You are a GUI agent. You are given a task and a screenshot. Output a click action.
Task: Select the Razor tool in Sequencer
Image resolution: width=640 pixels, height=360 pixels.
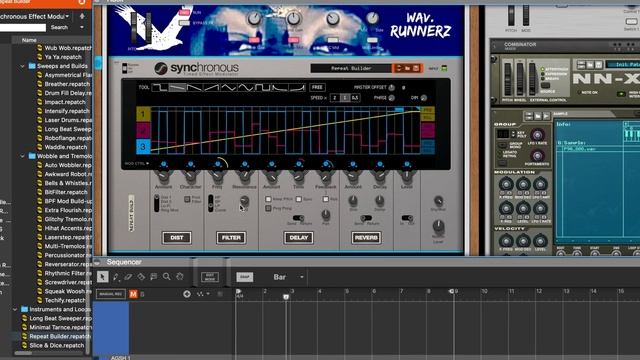(x=141, y=277)
